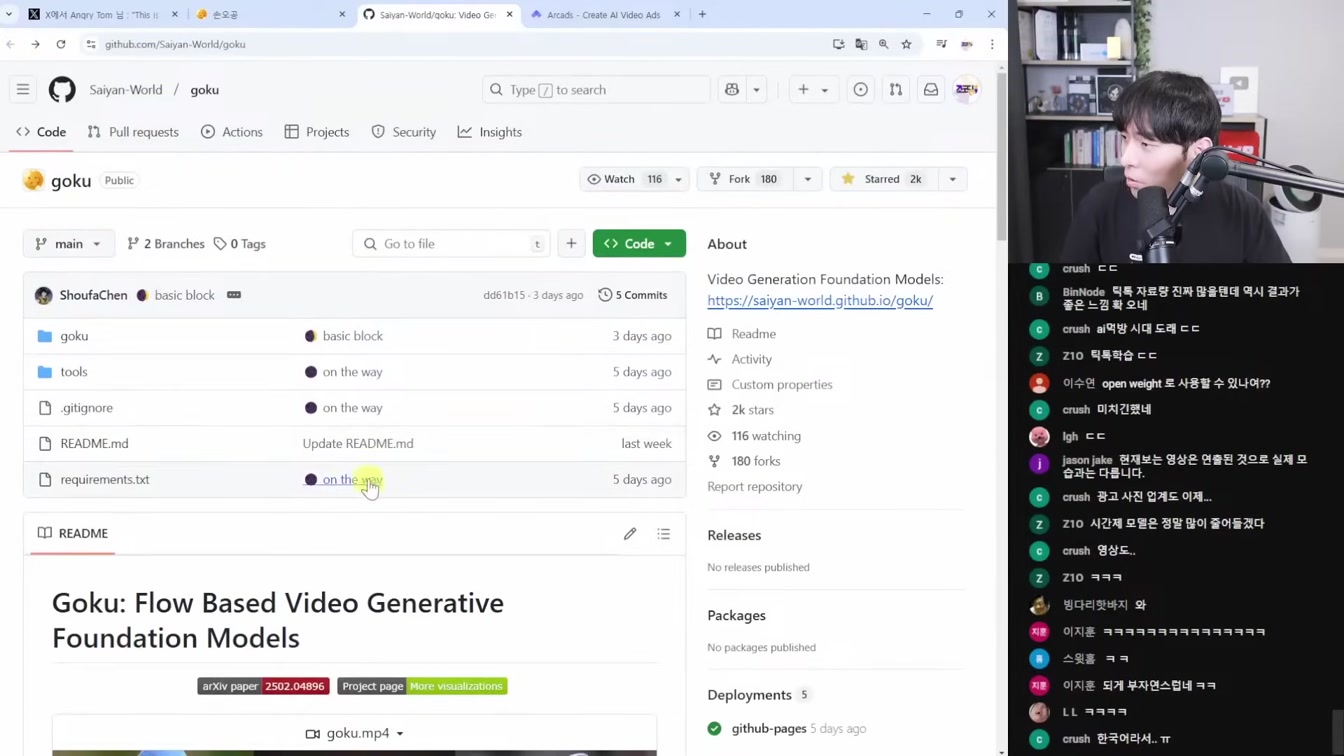Expand commit message ellipsis button
This screenshot has width=1344, height=756.
pos(234,295)
